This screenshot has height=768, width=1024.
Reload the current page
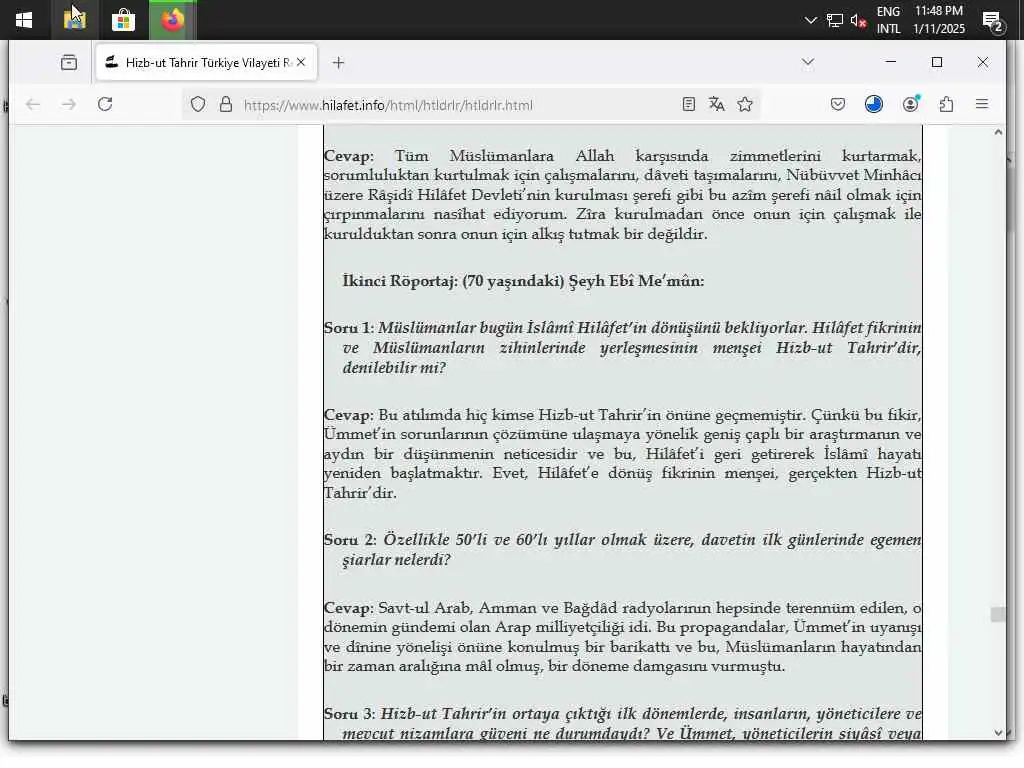[x=105, y=104]
